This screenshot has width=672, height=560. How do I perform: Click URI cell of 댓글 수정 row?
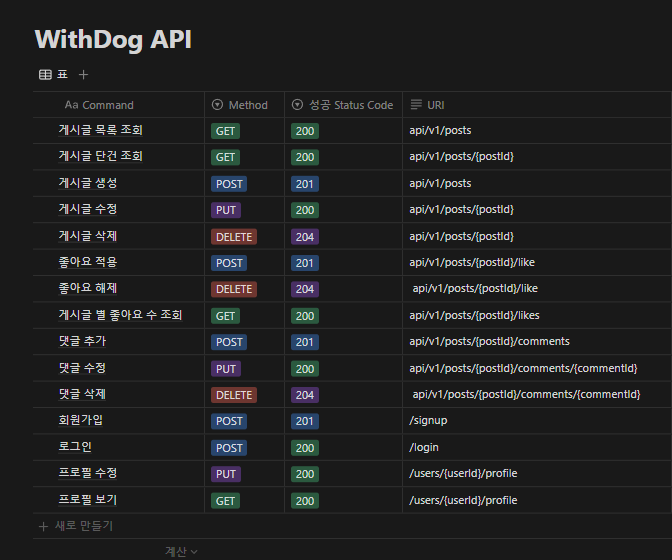point(537,368)
